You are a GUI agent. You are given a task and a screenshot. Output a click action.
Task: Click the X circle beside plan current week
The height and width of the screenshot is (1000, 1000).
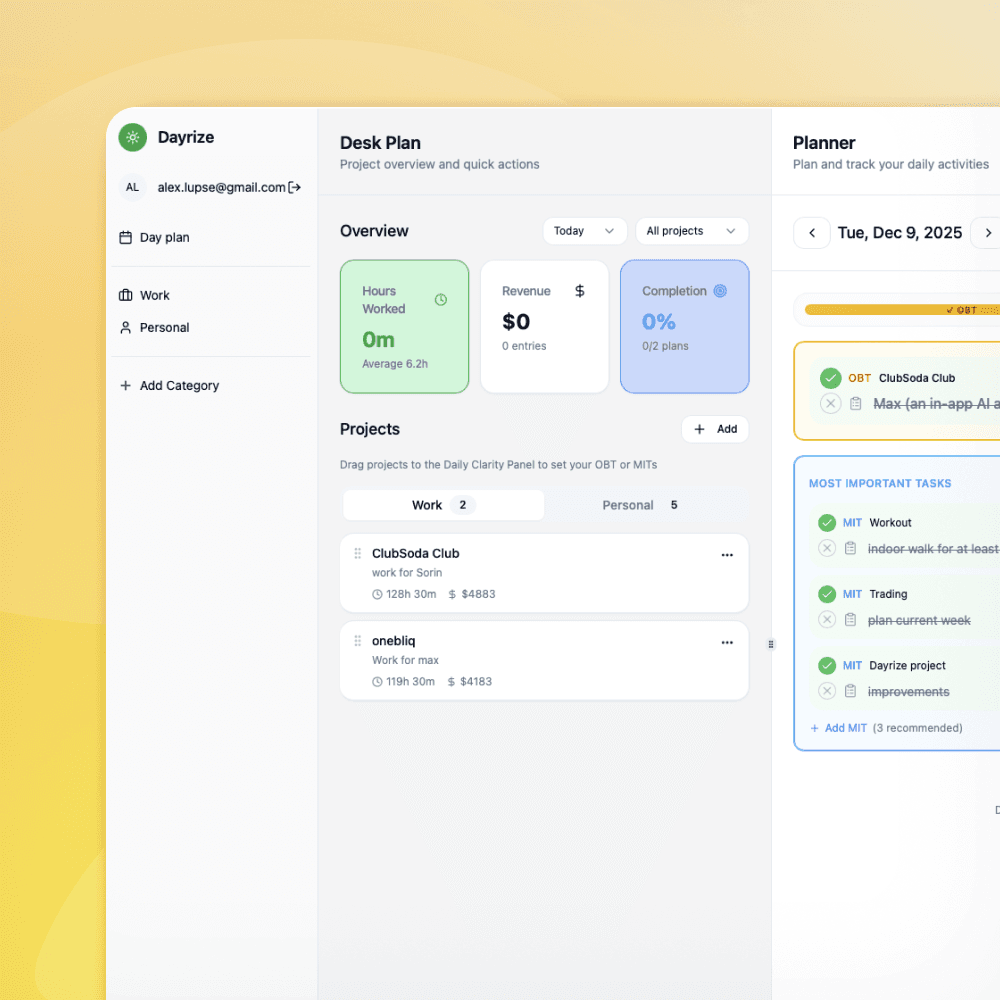827,620
